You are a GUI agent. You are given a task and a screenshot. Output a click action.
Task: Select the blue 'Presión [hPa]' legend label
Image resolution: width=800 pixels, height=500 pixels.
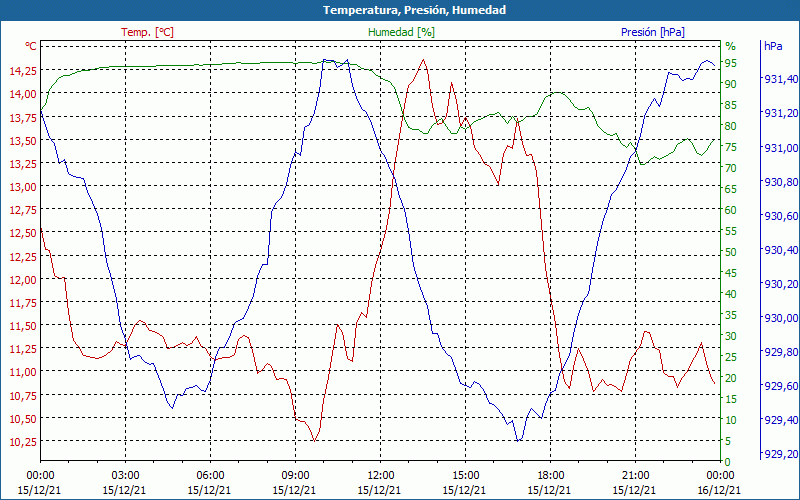pyautogui.click(x=653, y=32)
